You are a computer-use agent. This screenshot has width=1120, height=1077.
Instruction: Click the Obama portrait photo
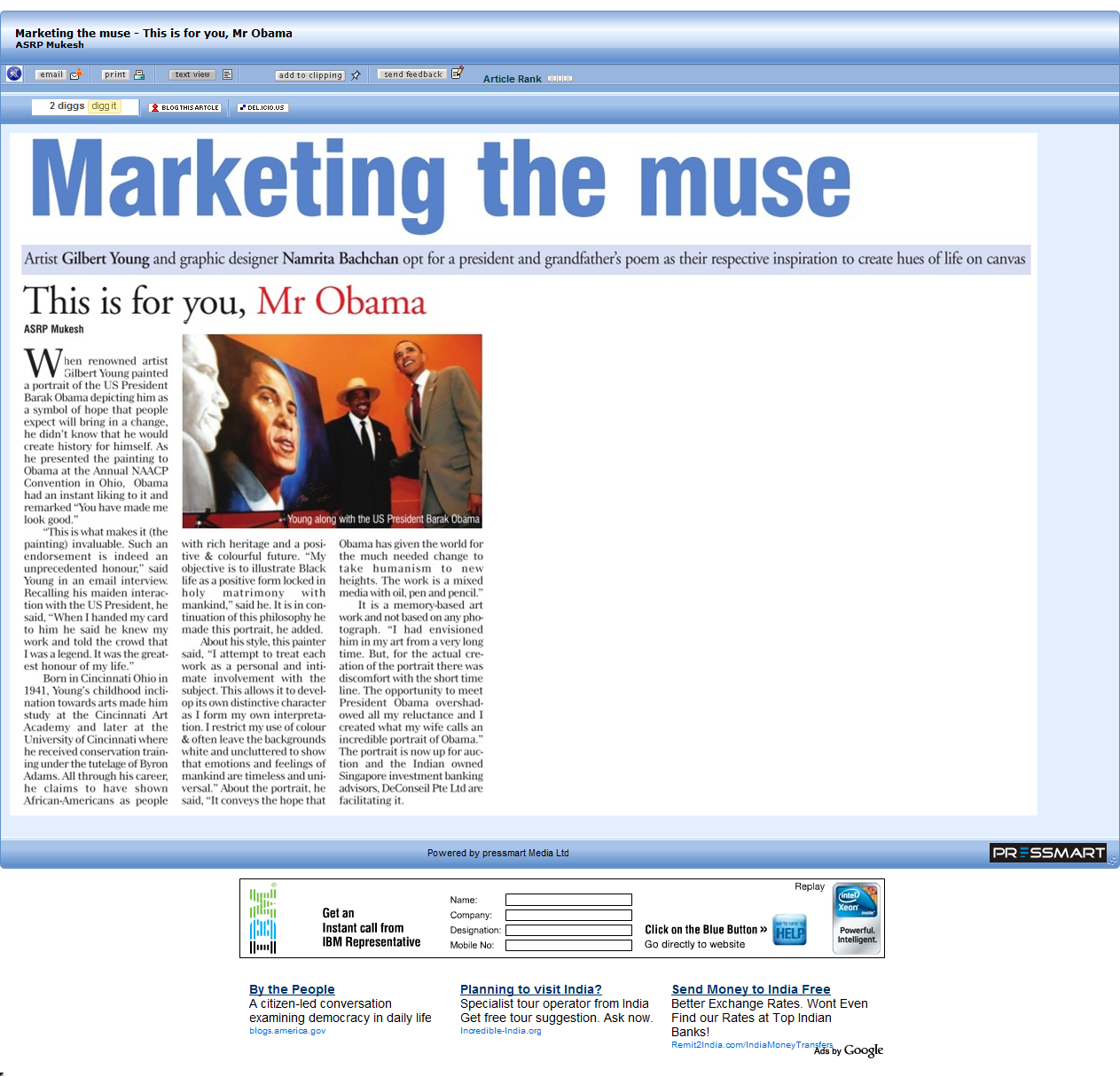[333, 431]
